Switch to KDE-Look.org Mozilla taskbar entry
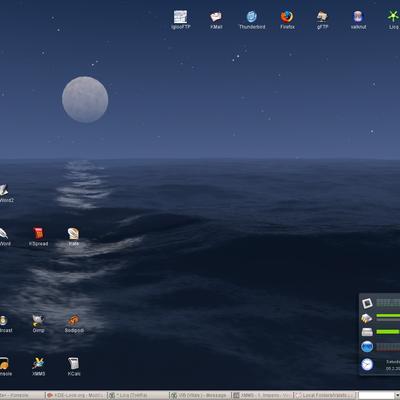 click(x=76, y=395)
